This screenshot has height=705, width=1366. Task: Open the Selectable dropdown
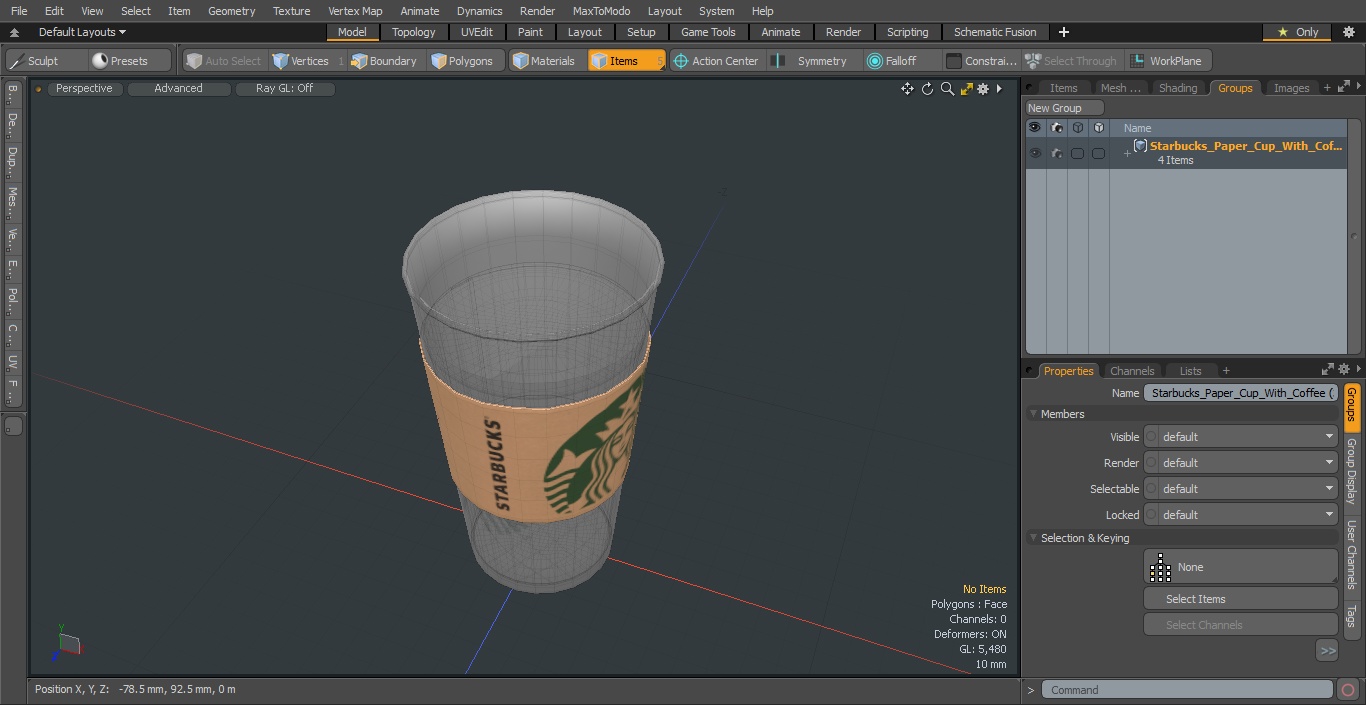pyautogui.click(x=1248, y=489)
